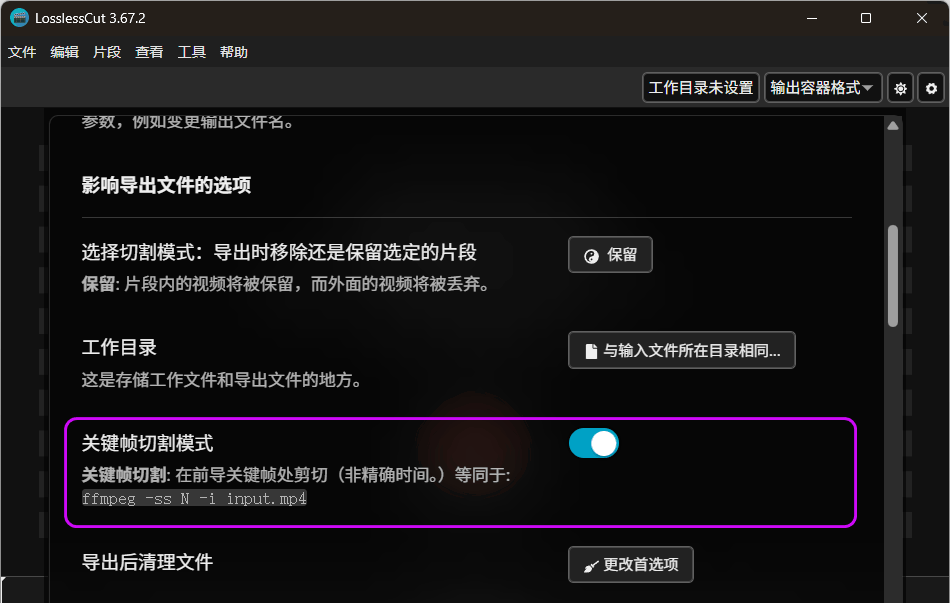
Task: Click the scroll-up arrow of settings panel
Action: pos(893,126)
